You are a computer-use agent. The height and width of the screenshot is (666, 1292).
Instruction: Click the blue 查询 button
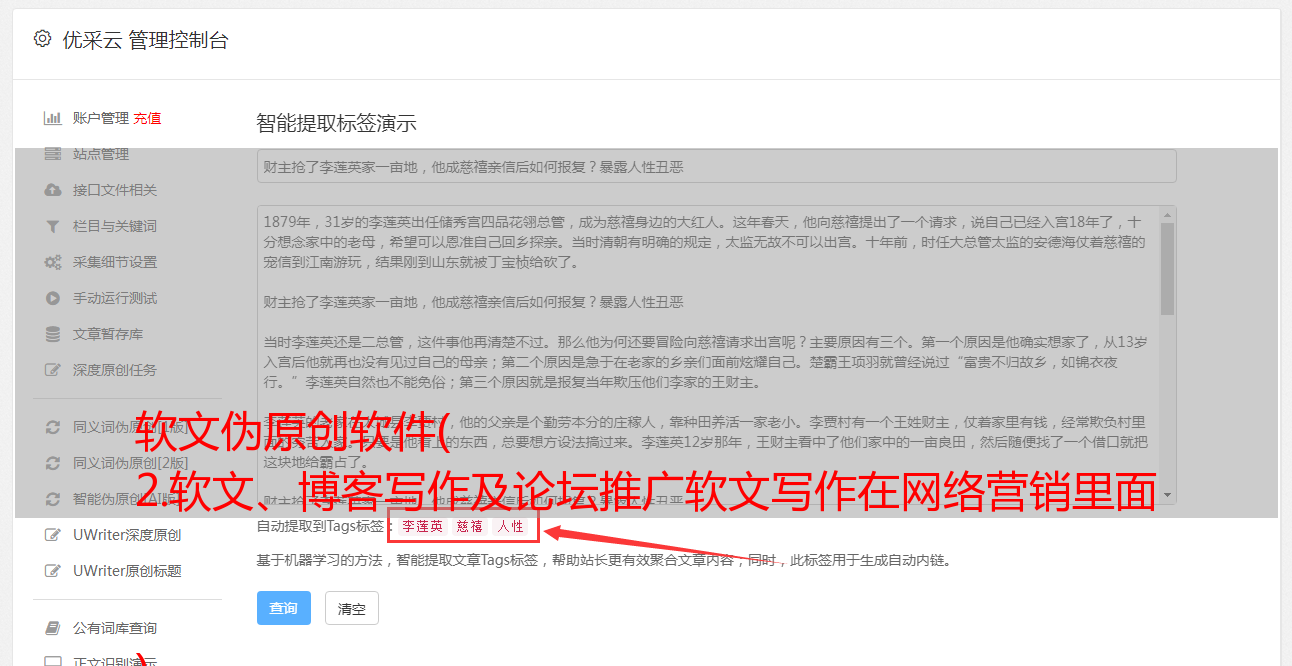(x=284, y=608)
